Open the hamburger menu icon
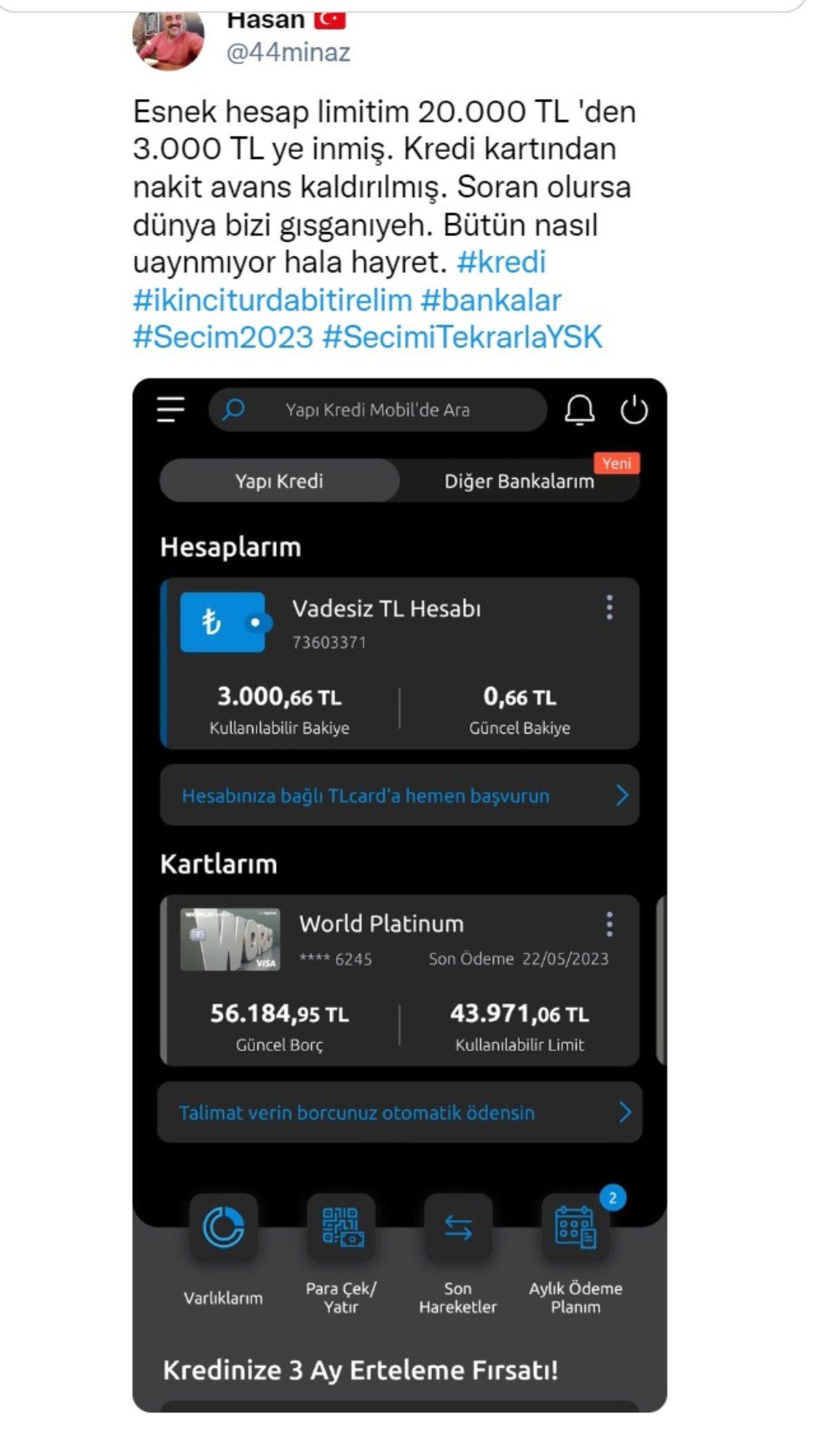829x1456 pixels. pyautogui.click(x=170, y=409)
